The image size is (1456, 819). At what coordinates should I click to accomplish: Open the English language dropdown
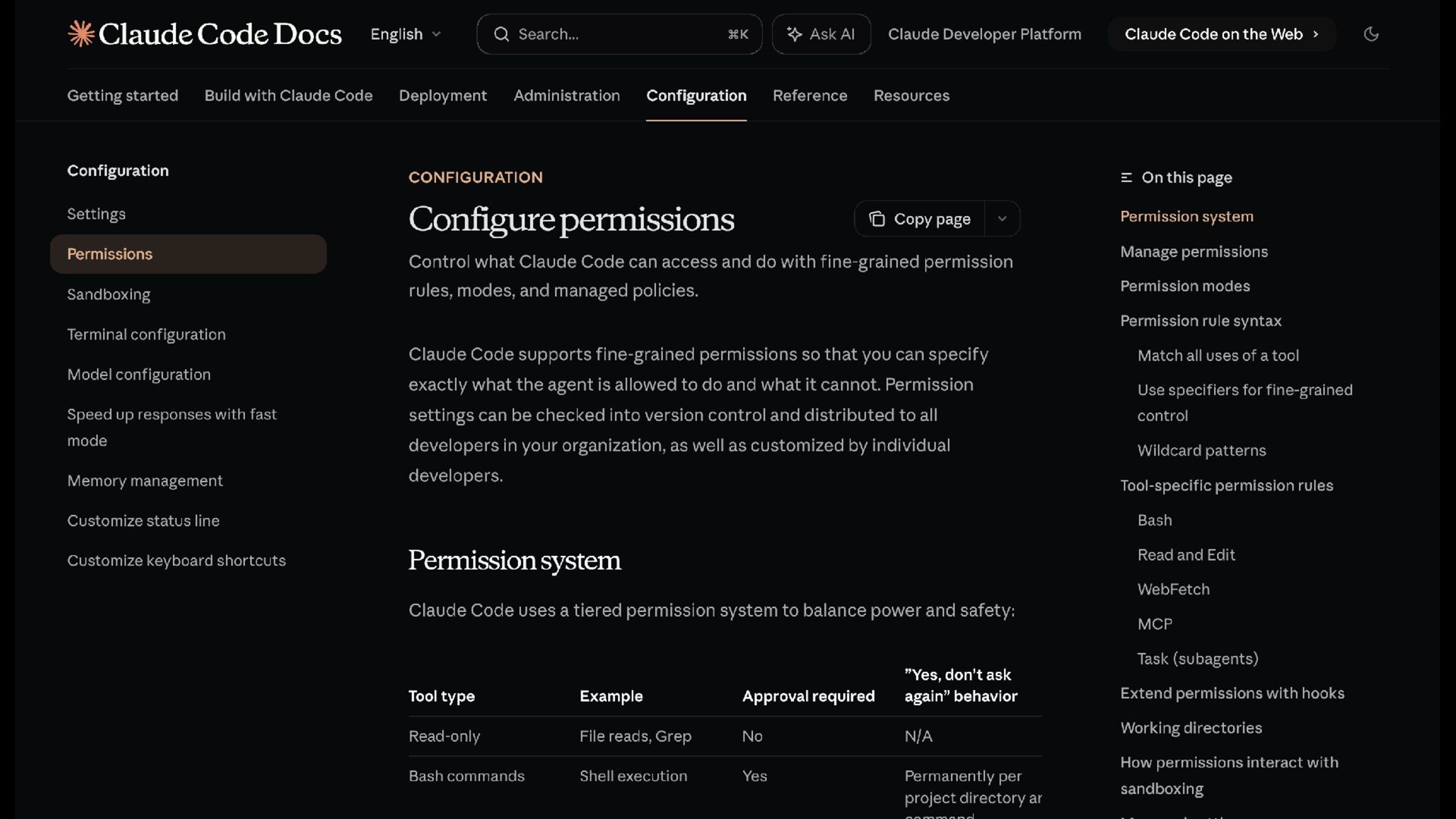coord(405,34)
